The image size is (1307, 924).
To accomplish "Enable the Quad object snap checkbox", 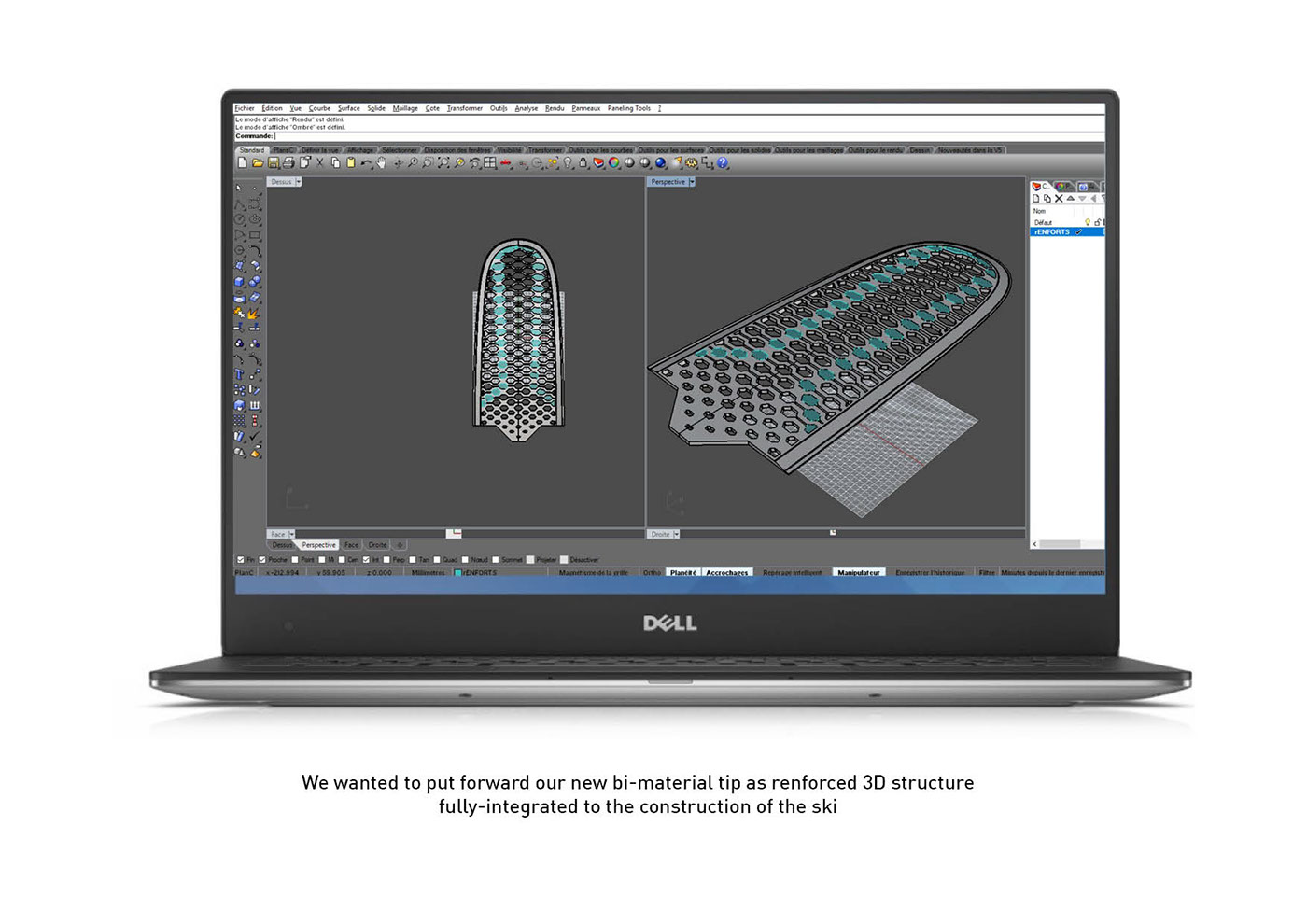I will [439, 558].
